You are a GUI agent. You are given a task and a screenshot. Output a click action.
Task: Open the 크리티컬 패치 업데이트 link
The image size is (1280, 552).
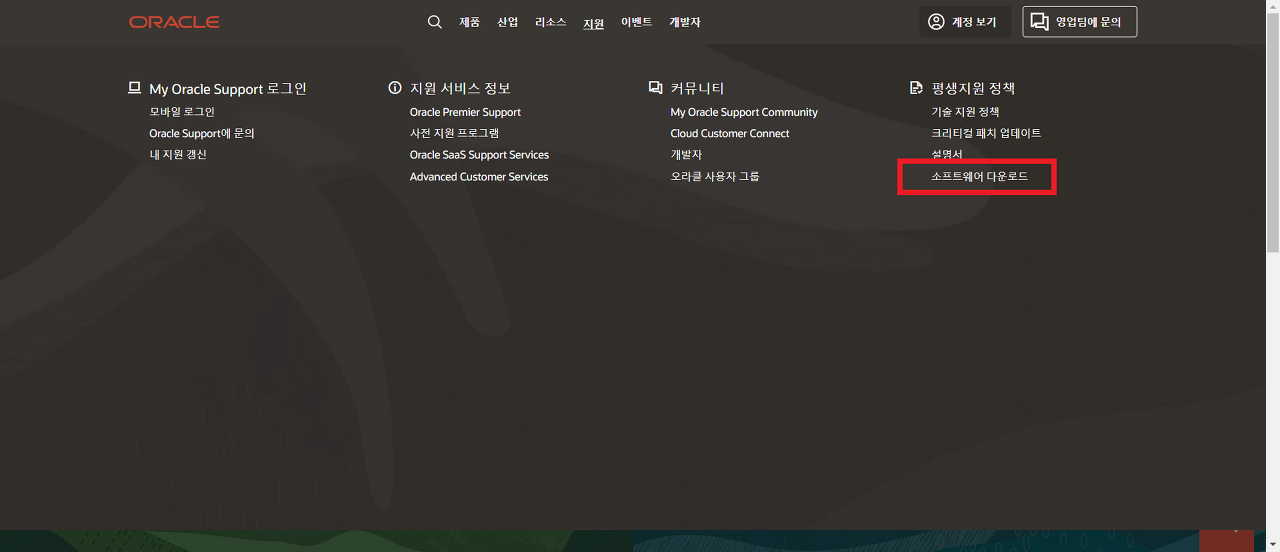click(x=986, y=133)
